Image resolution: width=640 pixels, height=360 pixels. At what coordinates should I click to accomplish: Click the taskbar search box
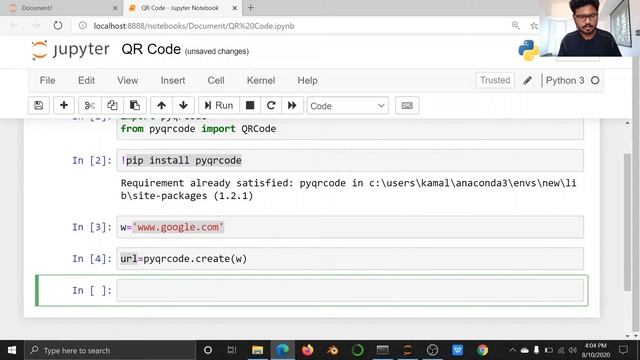110,350
